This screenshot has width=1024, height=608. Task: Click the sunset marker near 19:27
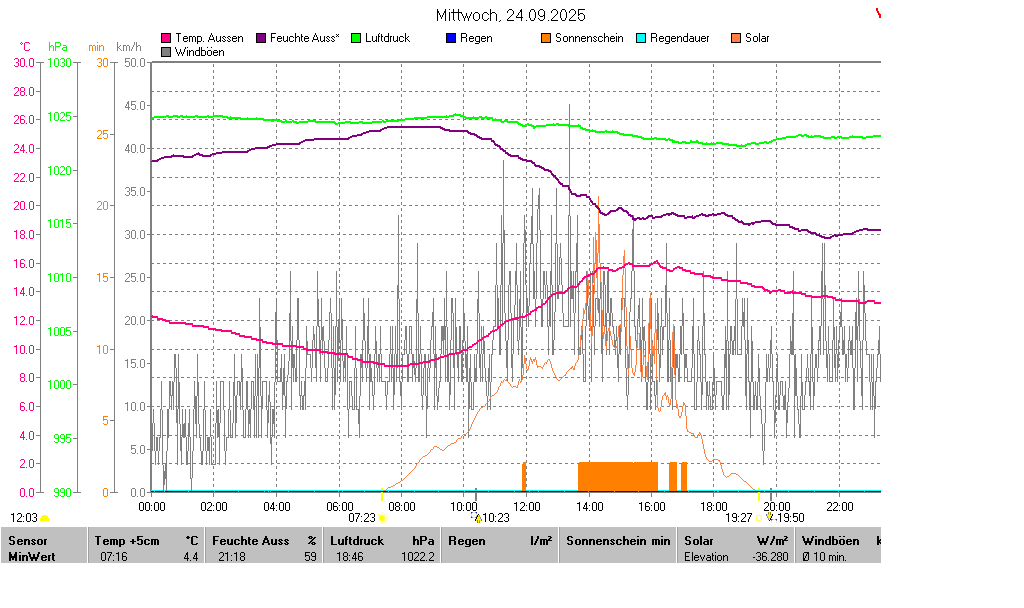point(758,518)
